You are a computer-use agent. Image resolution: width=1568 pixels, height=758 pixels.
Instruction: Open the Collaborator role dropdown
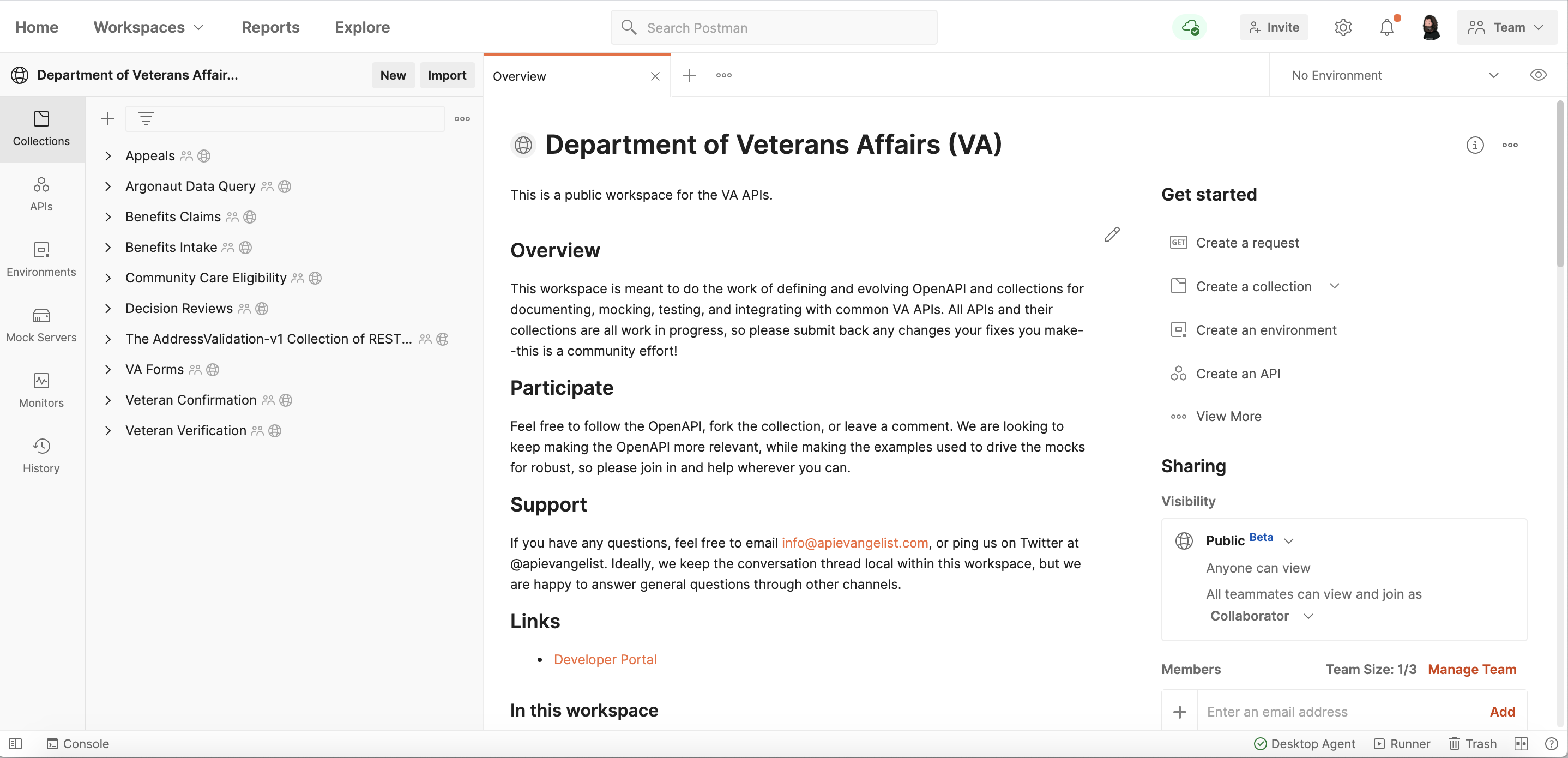(x=1261, y=616)
